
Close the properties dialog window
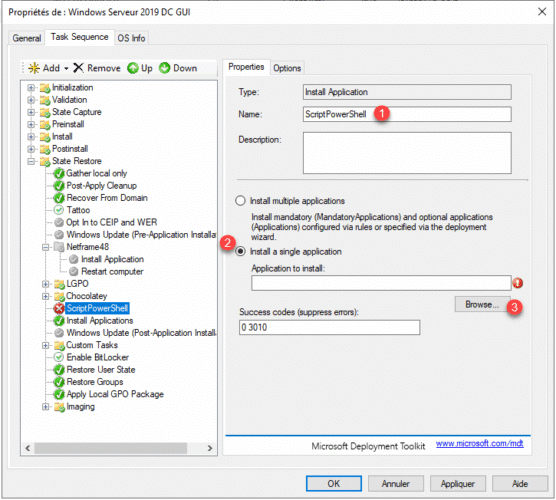(542, 12)
